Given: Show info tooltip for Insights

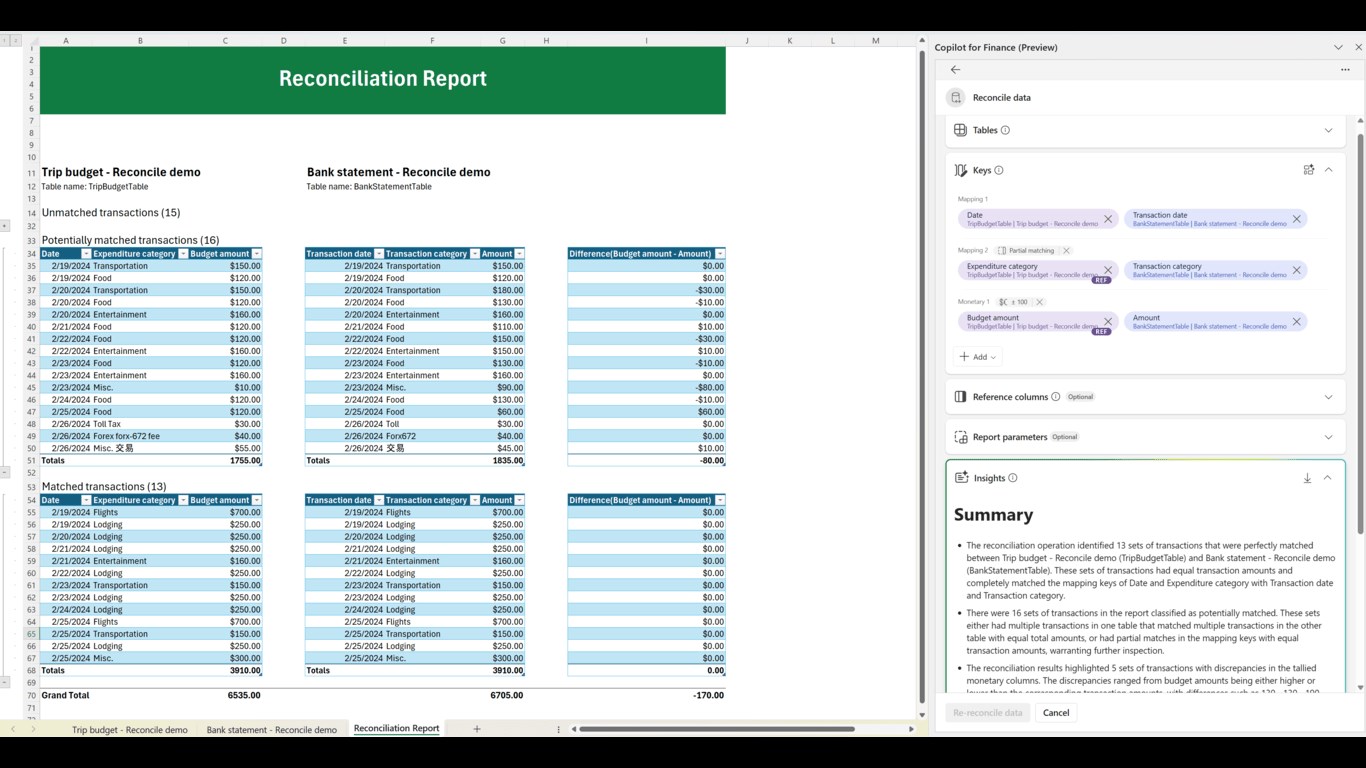Looking at the screenshot, I should 1012,478.
